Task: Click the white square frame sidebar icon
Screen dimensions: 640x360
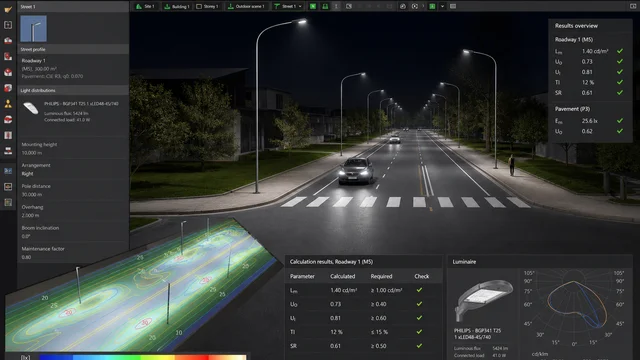Action: click(x=8, y=25)
